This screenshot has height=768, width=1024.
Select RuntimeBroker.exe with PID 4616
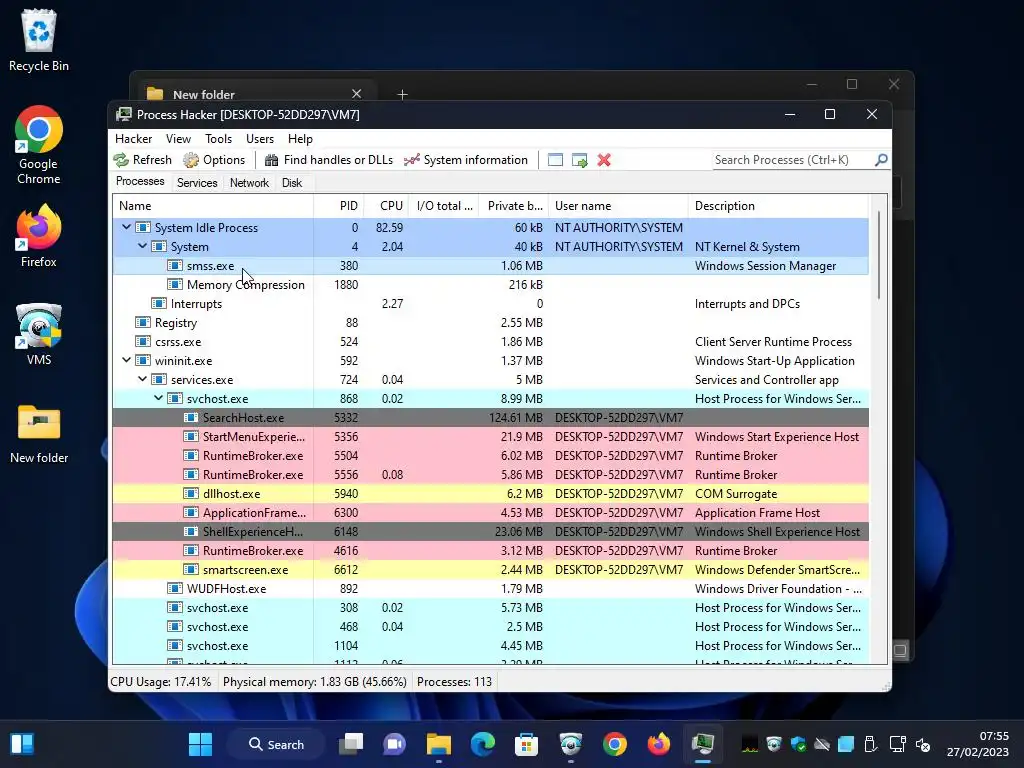point(490,551)
